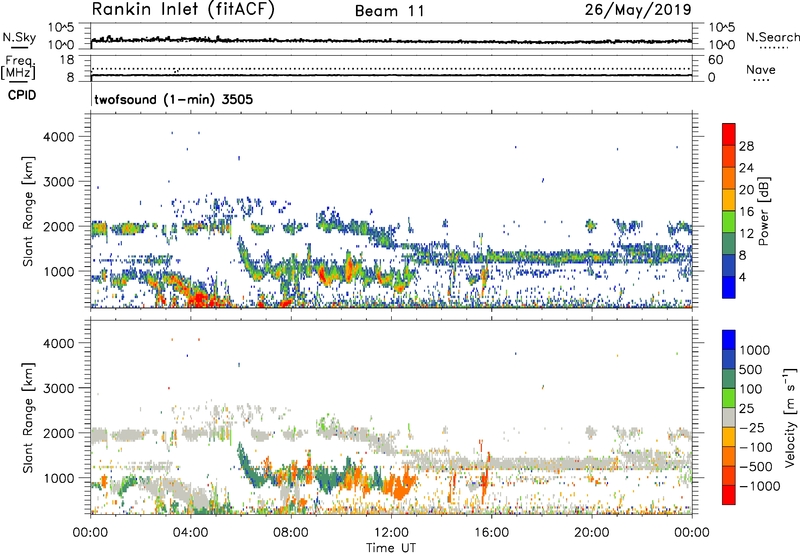Click the power colorbar value '24'
Viewport: 800px width, 554px height.
coord(746,168)
